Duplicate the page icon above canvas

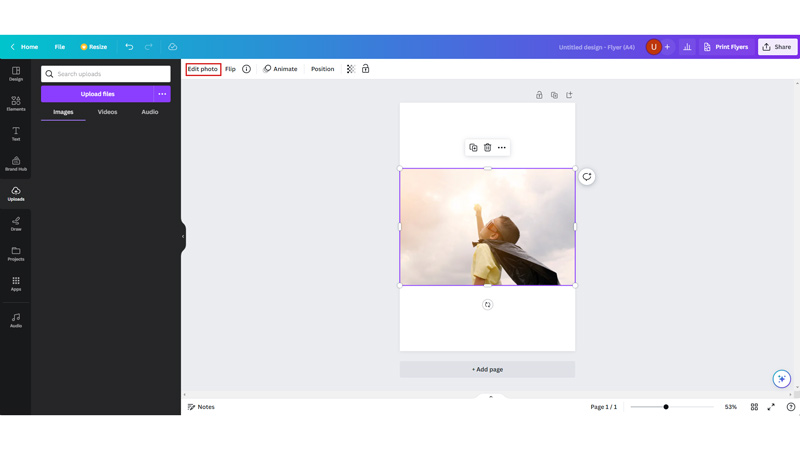pos(554,95)
